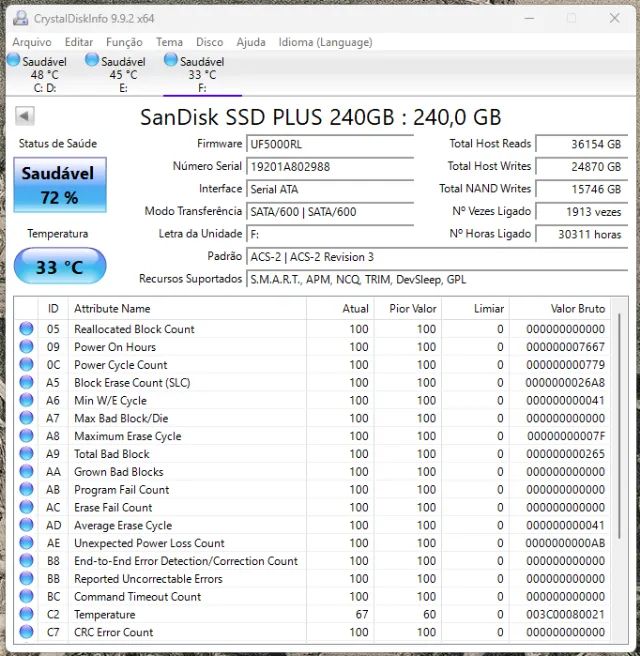Click the serial number field 19201A802988
640x656 pixels.
(330, 167)
